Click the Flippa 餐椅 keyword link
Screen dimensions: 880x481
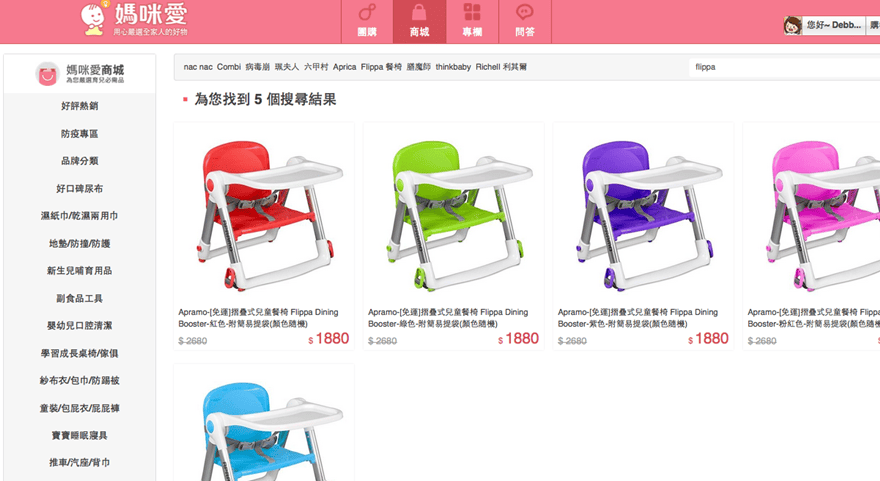[381, 67]
